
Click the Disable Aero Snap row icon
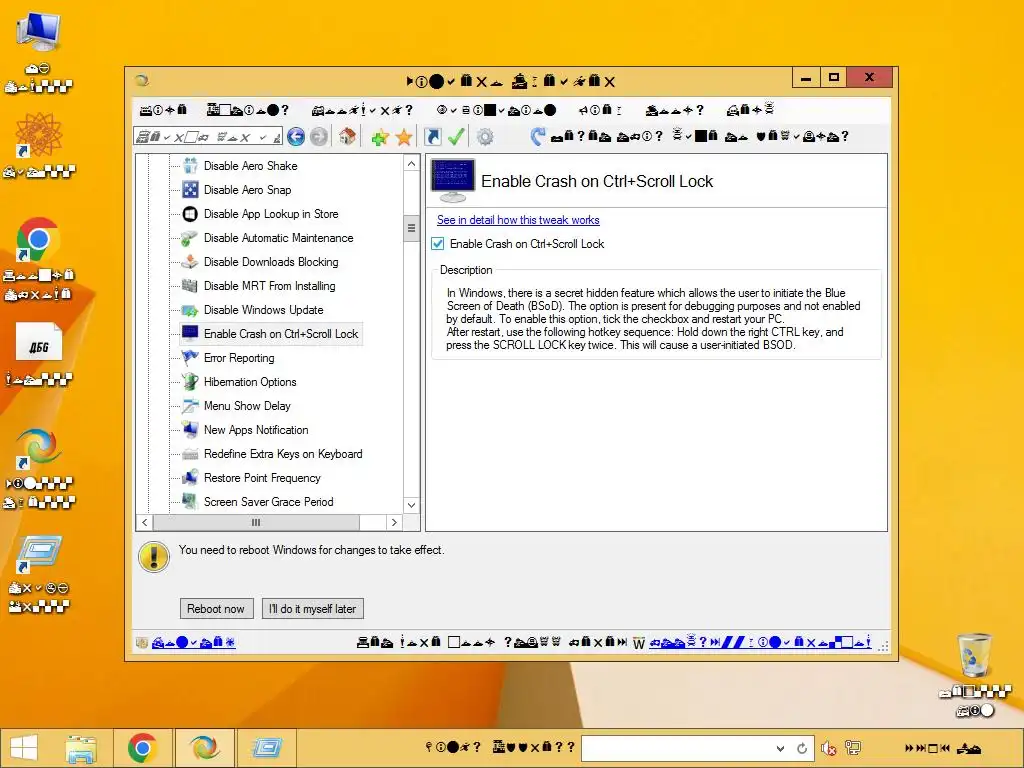click(x=190, y=190)
